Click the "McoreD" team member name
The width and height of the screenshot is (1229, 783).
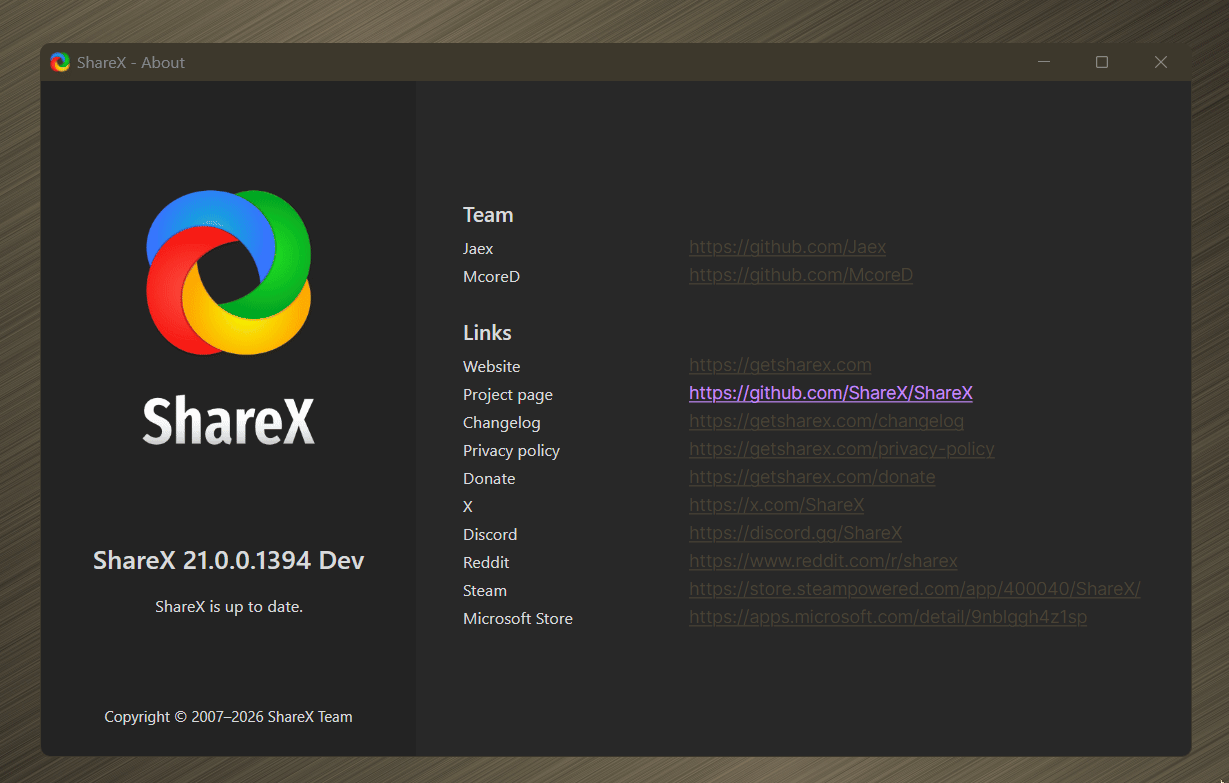(x=491, y=276)
